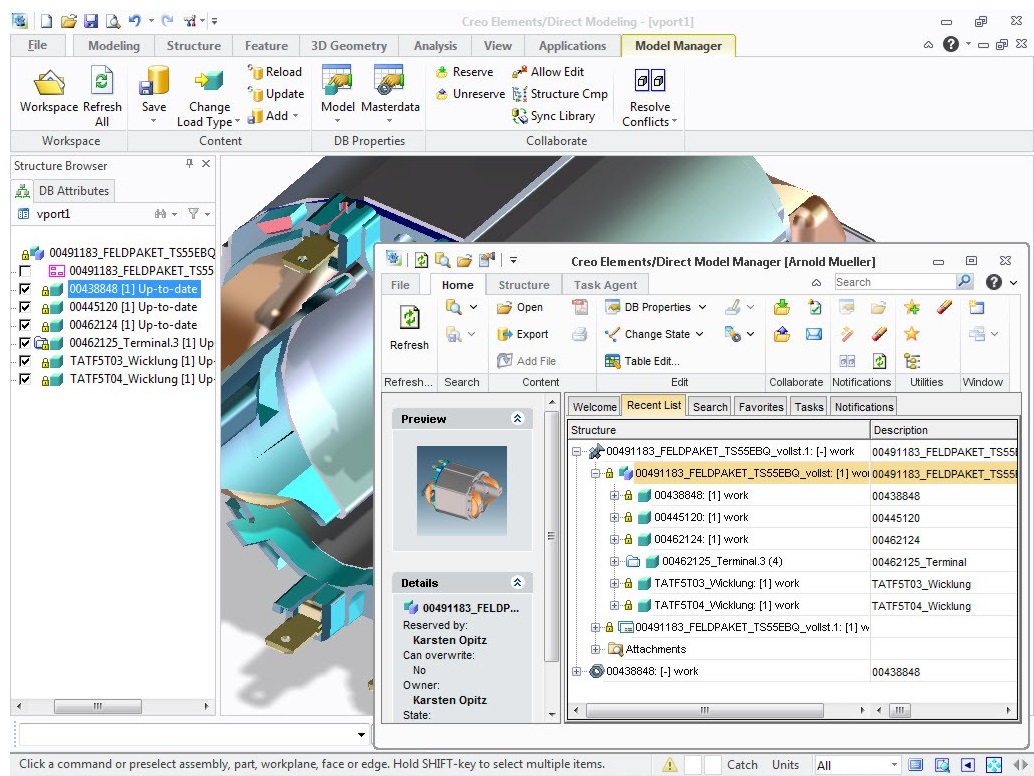Click the Update icon
Screen dimensions: 1034x776
255,94
